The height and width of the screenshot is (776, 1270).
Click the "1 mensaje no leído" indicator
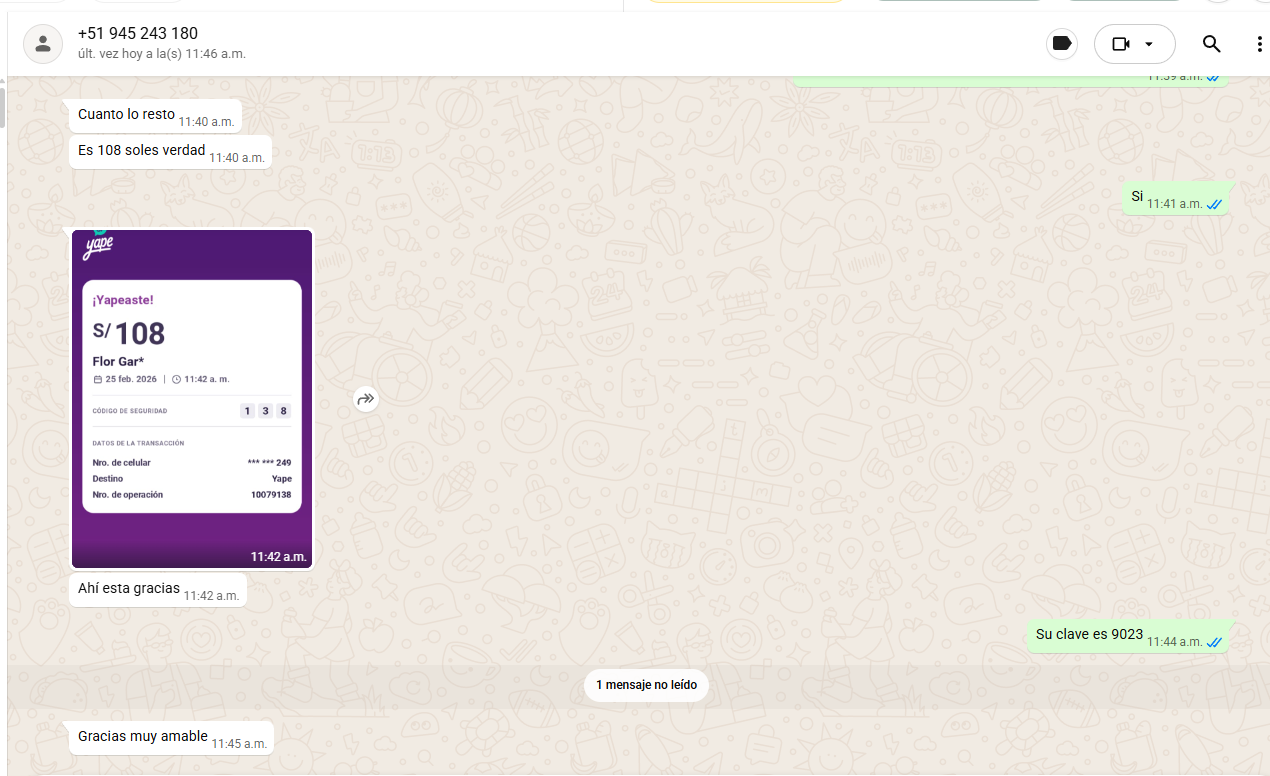pos(646,685)
